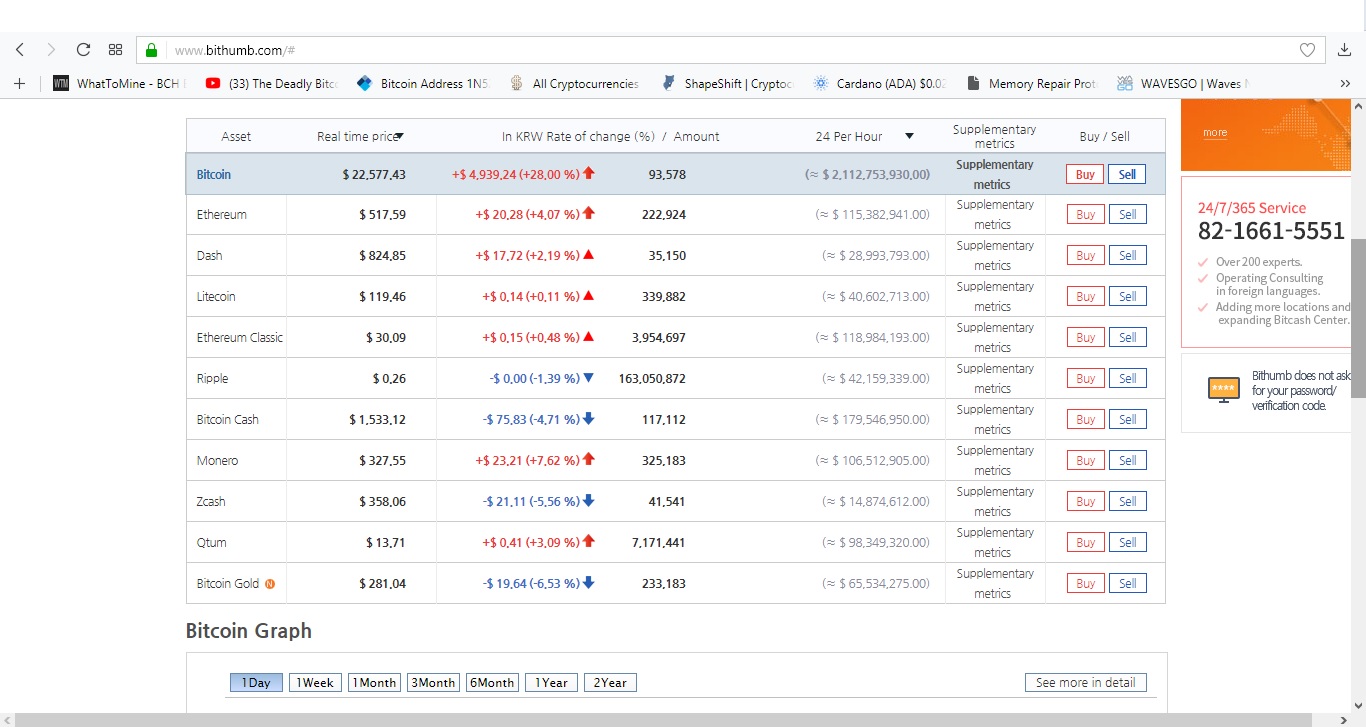
Task: Open Supplementary metrics for Ethereum
Action: 994,214
